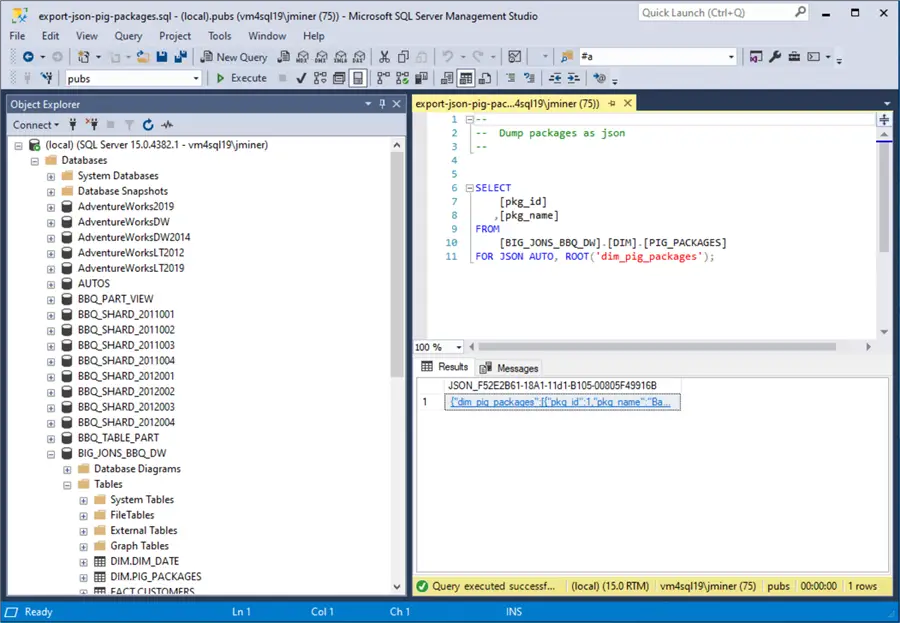Click Activity Monitor icon in Object Explorer
The width and height of the screenshot is (900, 623).
[167, 125]
